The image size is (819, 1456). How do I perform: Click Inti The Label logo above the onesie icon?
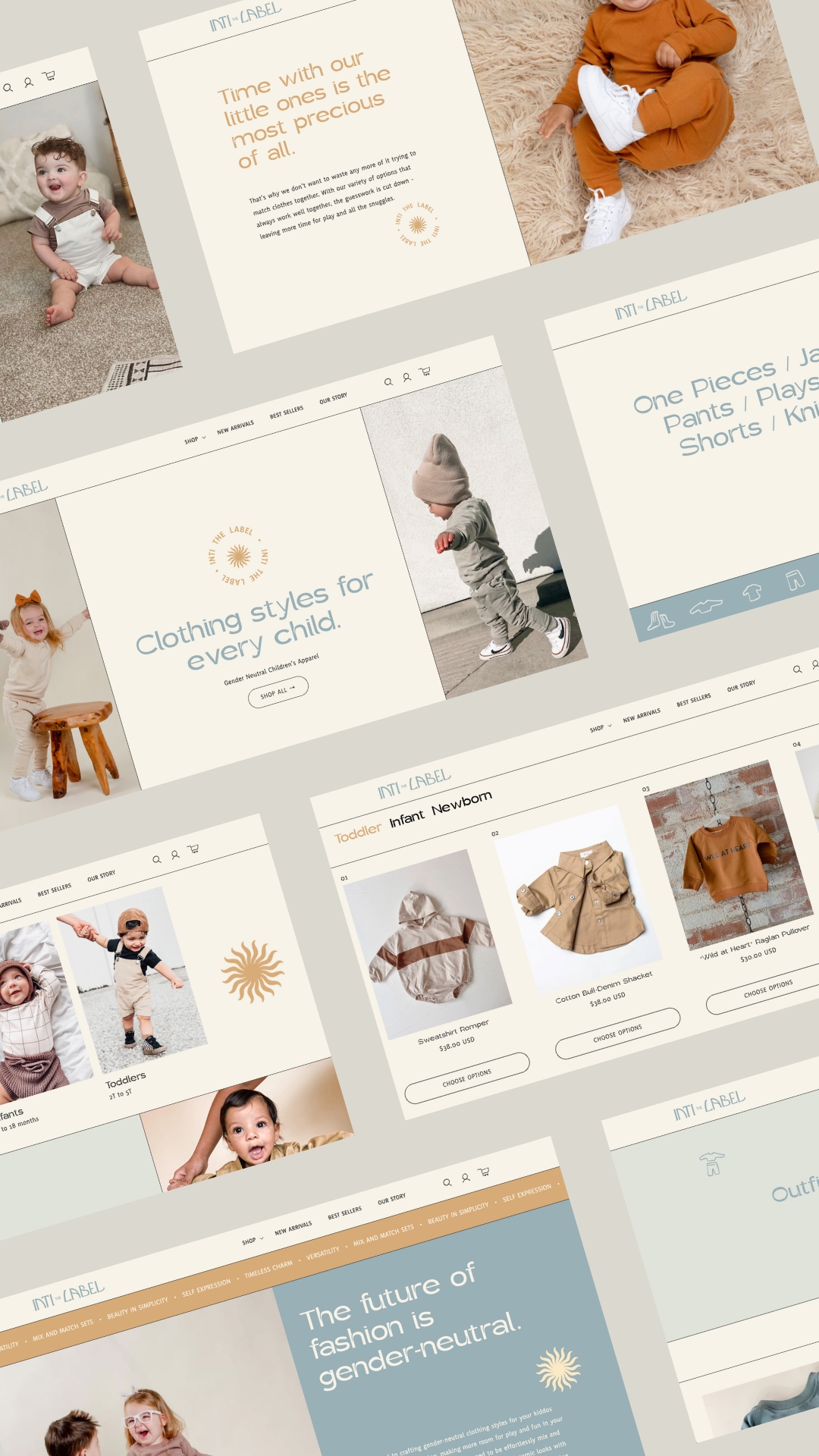point(709,1106)
